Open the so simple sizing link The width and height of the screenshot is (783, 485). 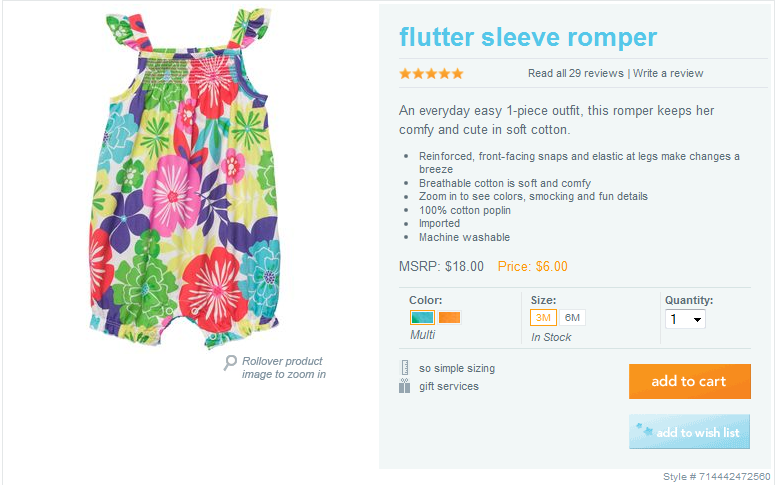pyautogui.click(x=457, y=368)
